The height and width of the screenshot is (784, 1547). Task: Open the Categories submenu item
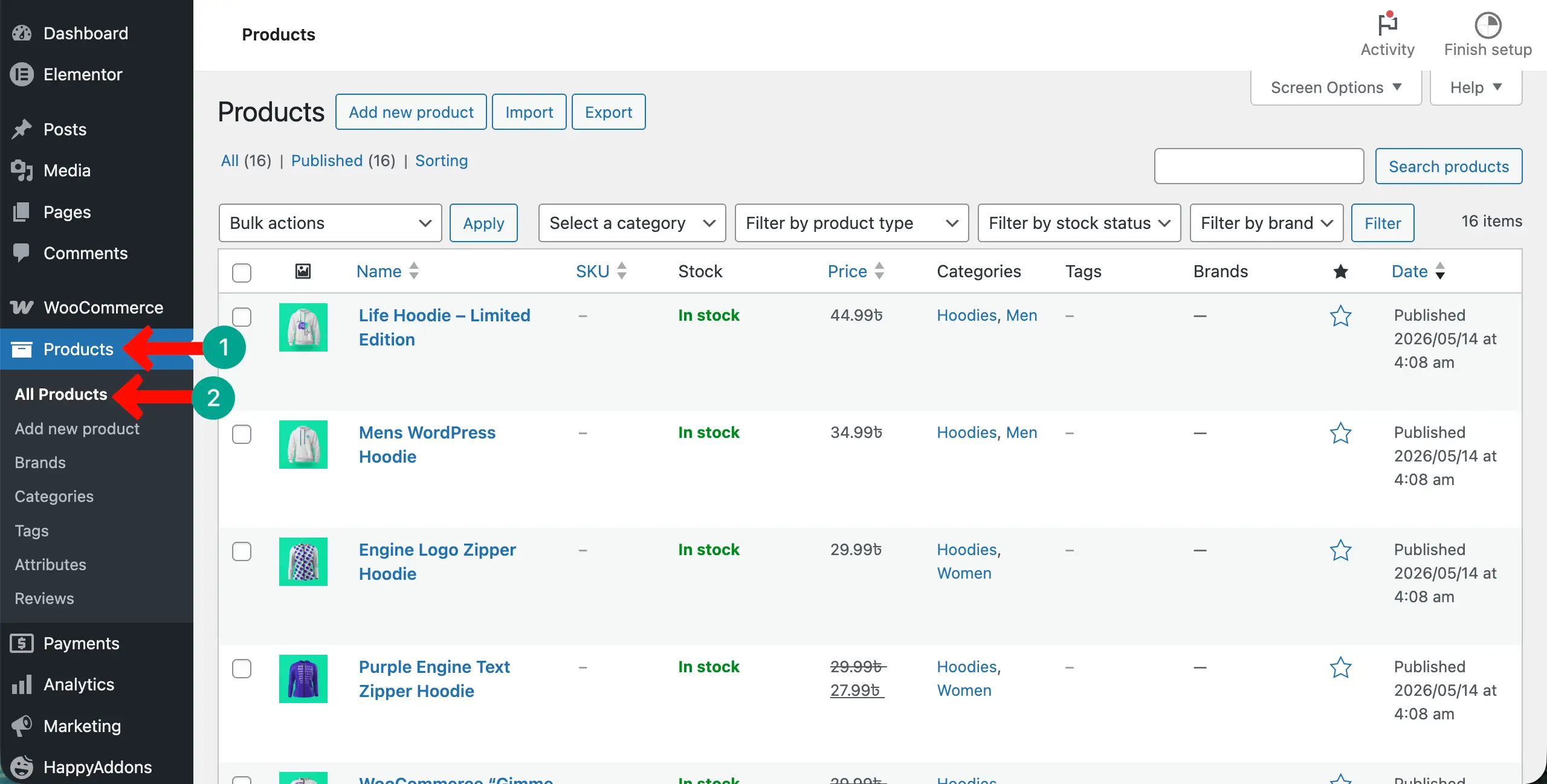(x=54, y=496)
